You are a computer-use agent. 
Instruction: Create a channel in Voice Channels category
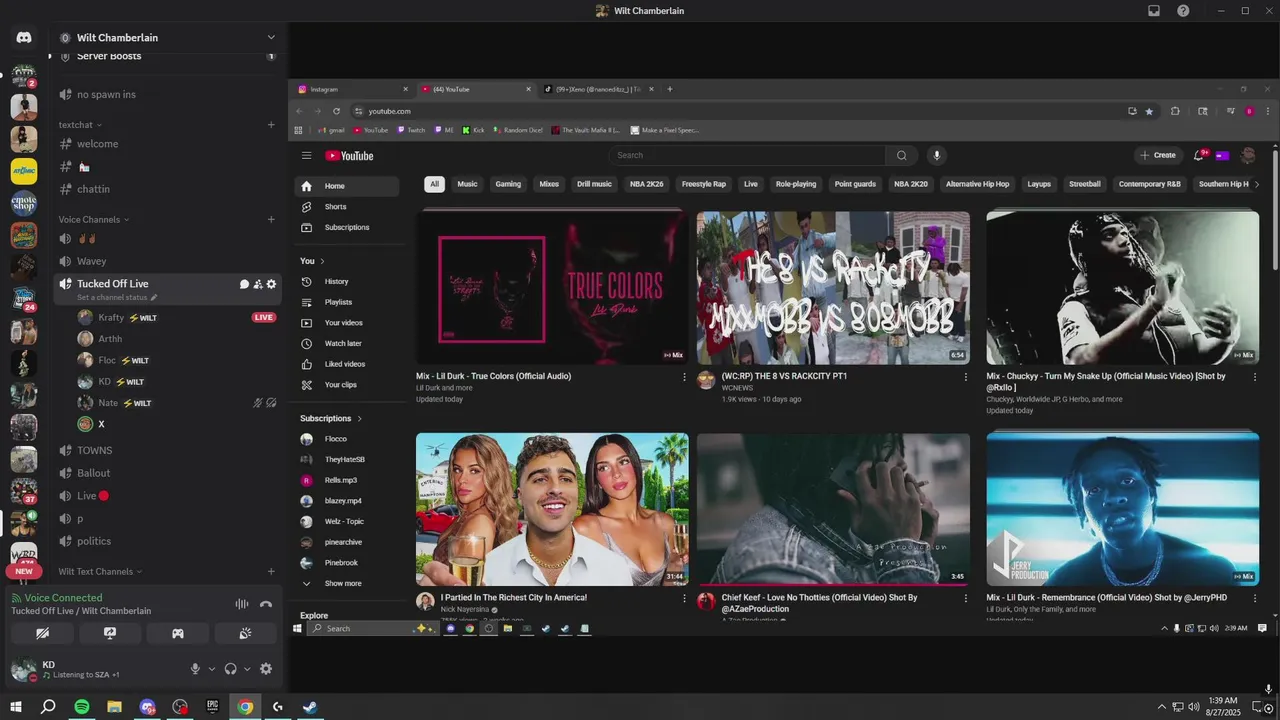pyautogui.click(x=271, y=219)
